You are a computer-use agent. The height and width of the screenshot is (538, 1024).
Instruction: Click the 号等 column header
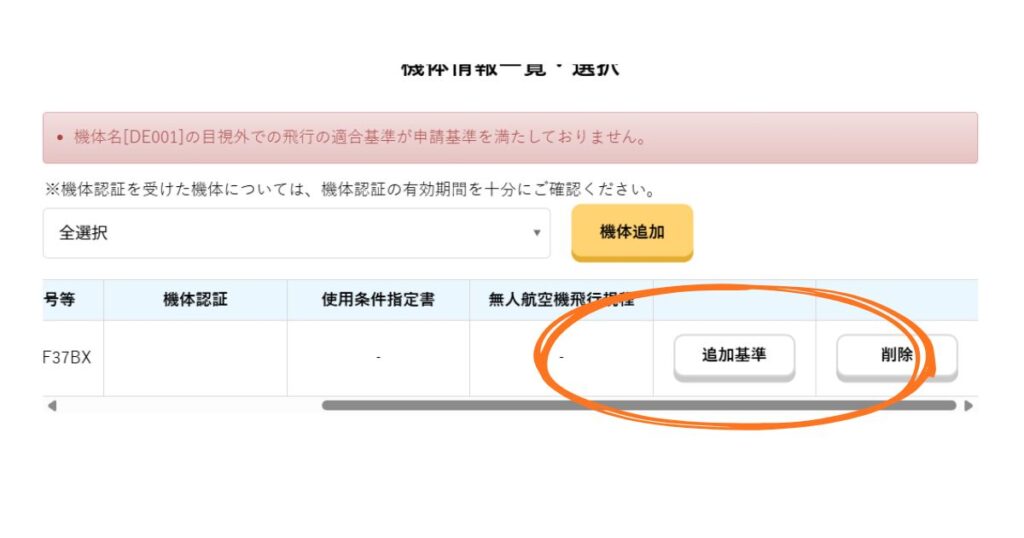click(60, 299)
